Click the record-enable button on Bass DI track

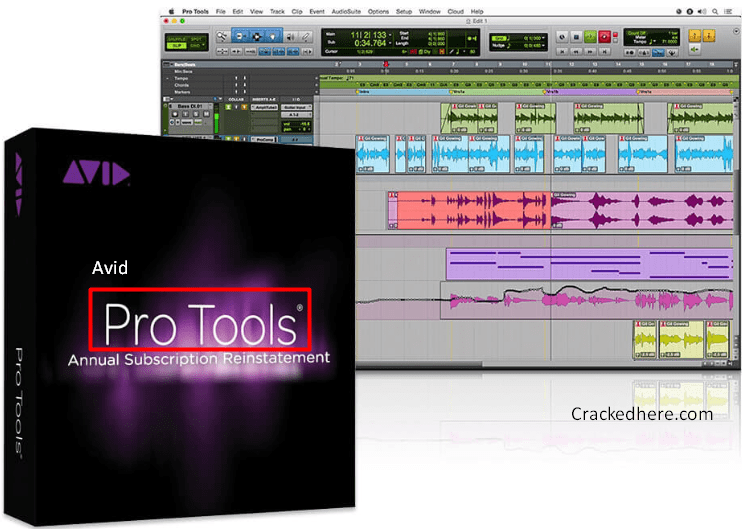(x=175, y=114)
